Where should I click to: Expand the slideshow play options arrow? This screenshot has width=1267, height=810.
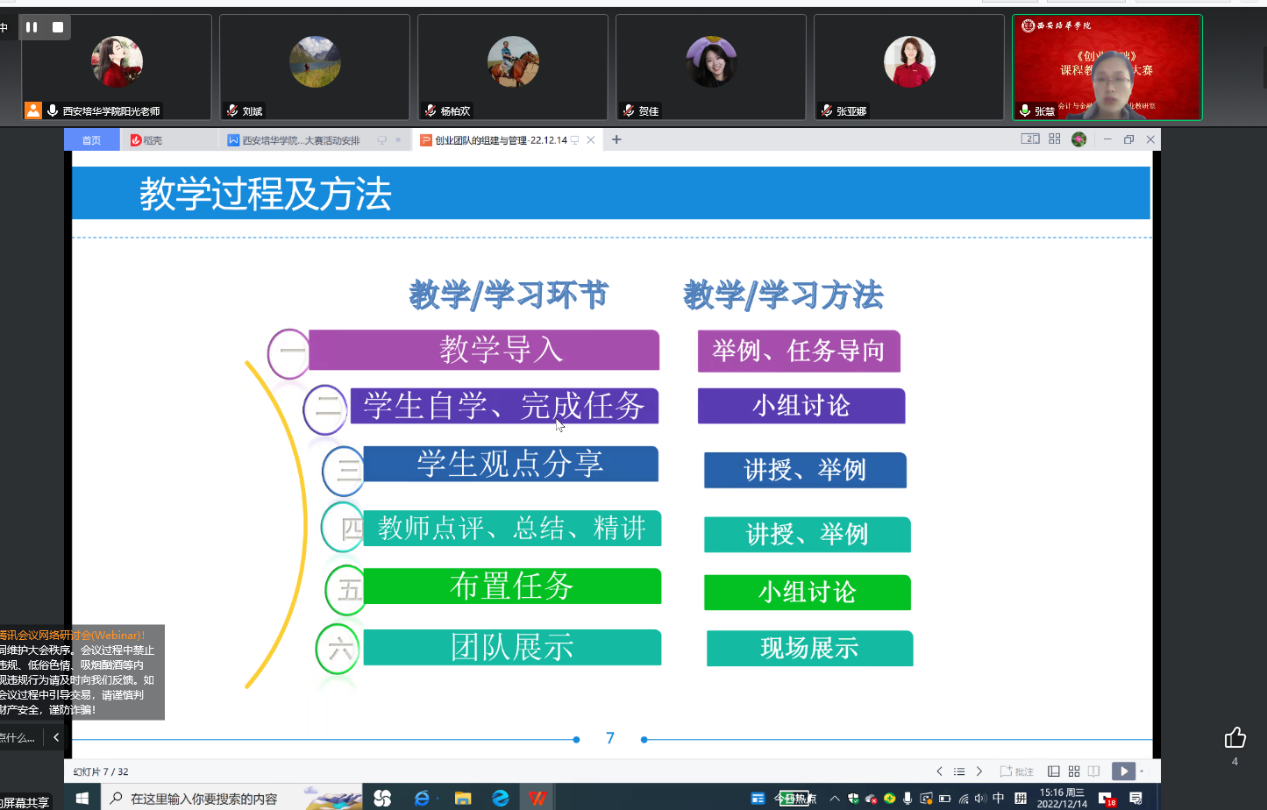(1141, 771)
